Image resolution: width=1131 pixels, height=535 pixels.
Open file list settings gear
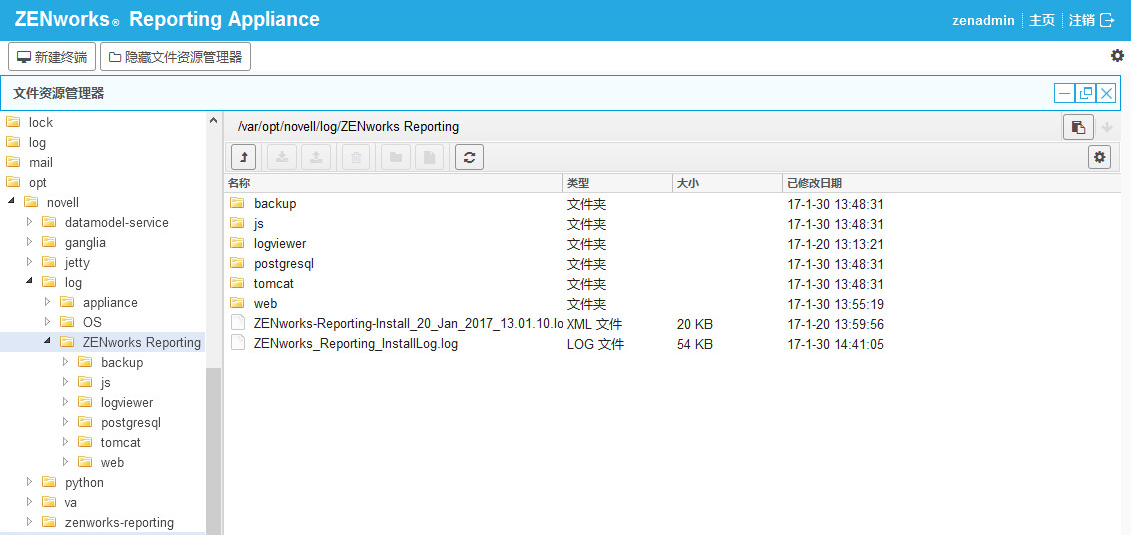click(1099, 156)
